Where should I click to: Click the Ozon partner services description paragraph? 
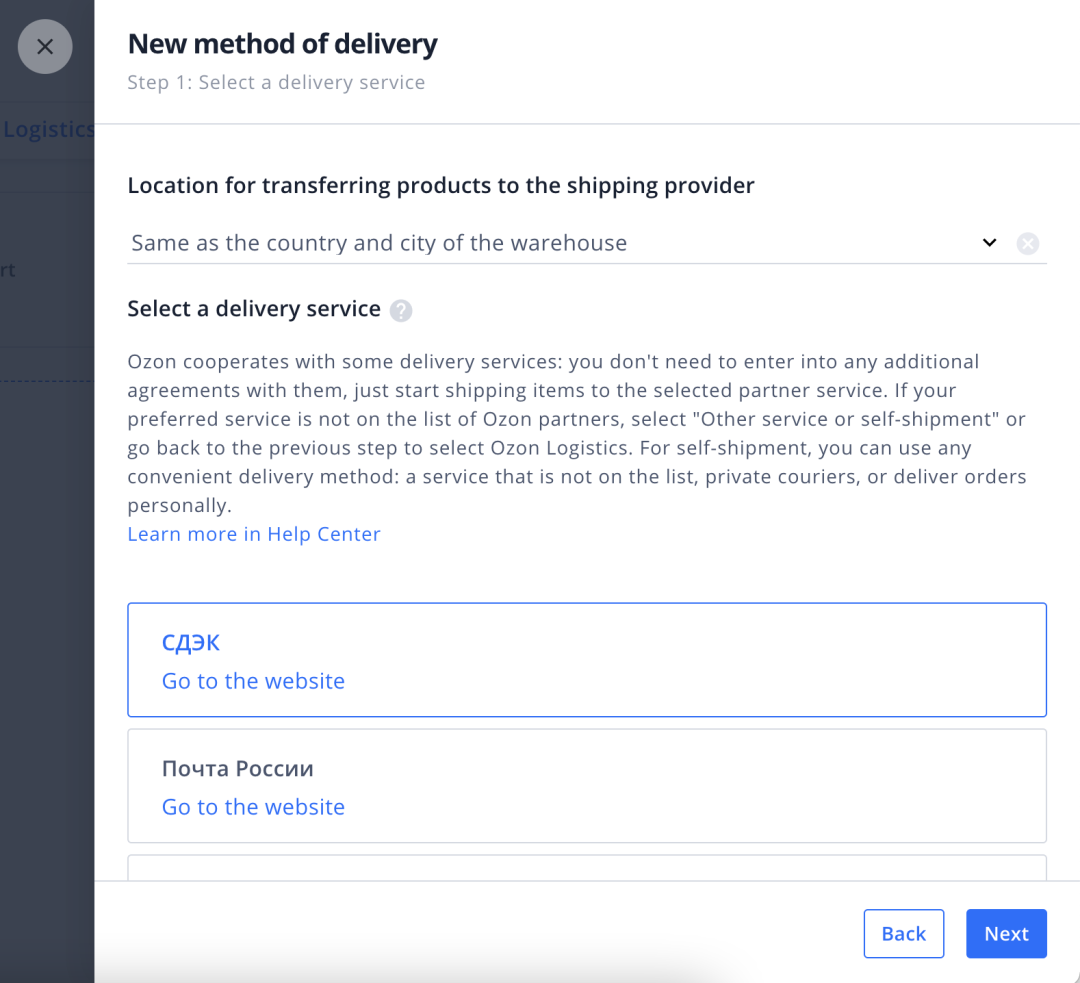point(576,432)
